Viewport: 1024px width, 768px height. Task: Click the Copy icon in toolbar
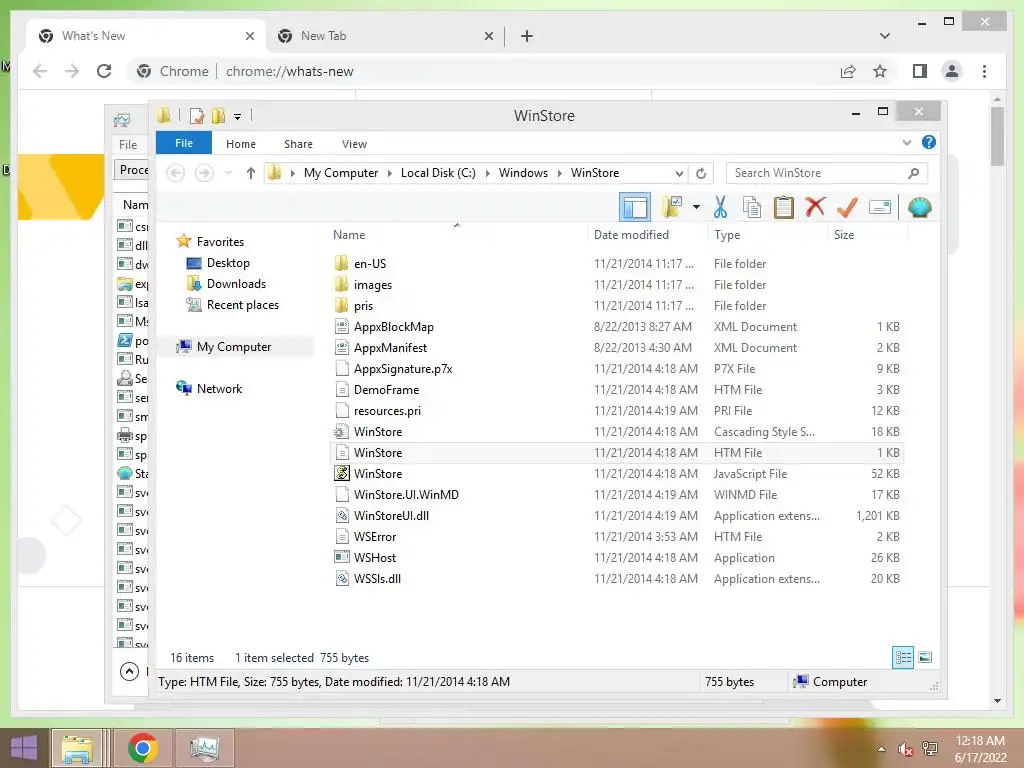(x=752, y=208)
